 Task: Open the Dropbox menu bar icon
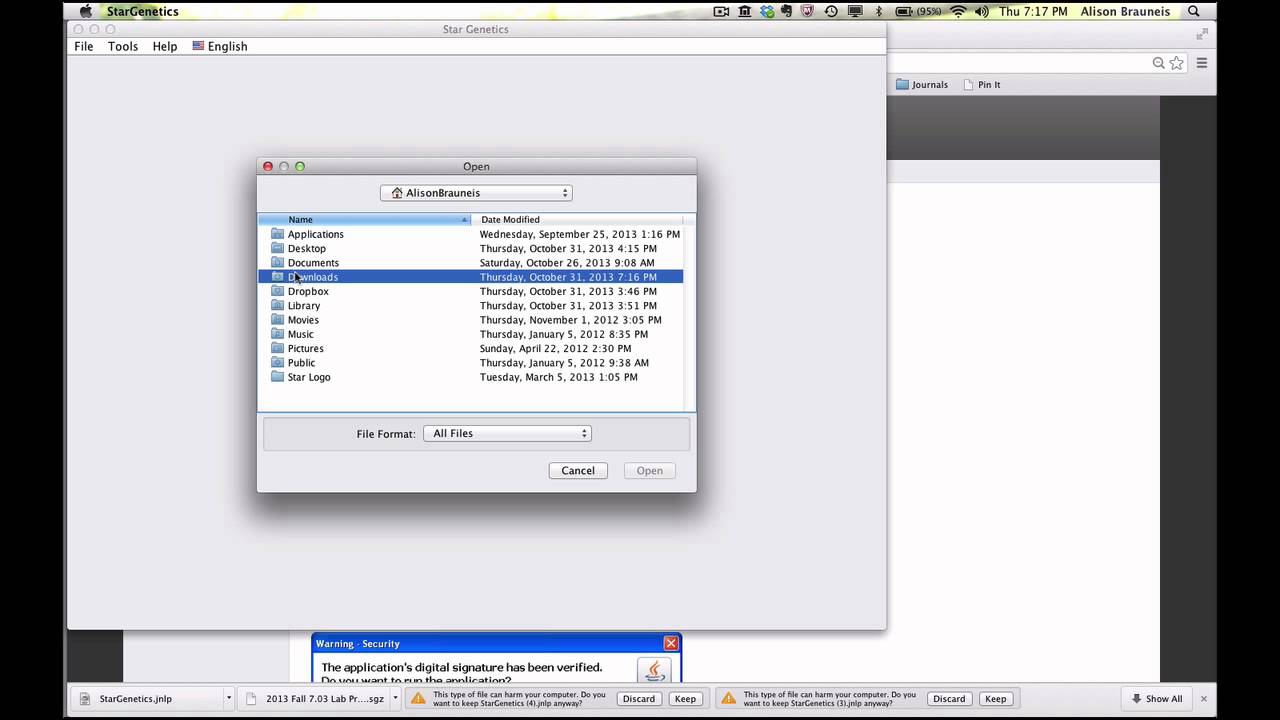click(767, 12)
